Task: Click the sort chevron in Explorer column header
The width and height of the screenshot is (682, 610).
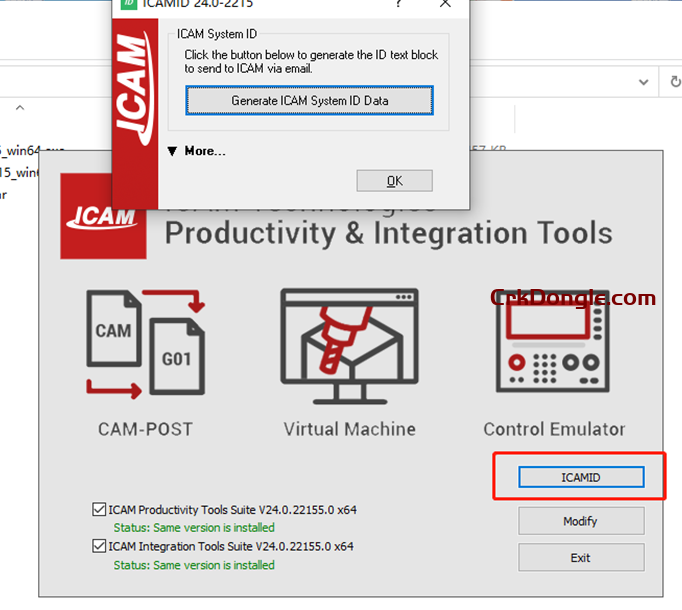Action: pyautogui.click(x=19, y=106)
